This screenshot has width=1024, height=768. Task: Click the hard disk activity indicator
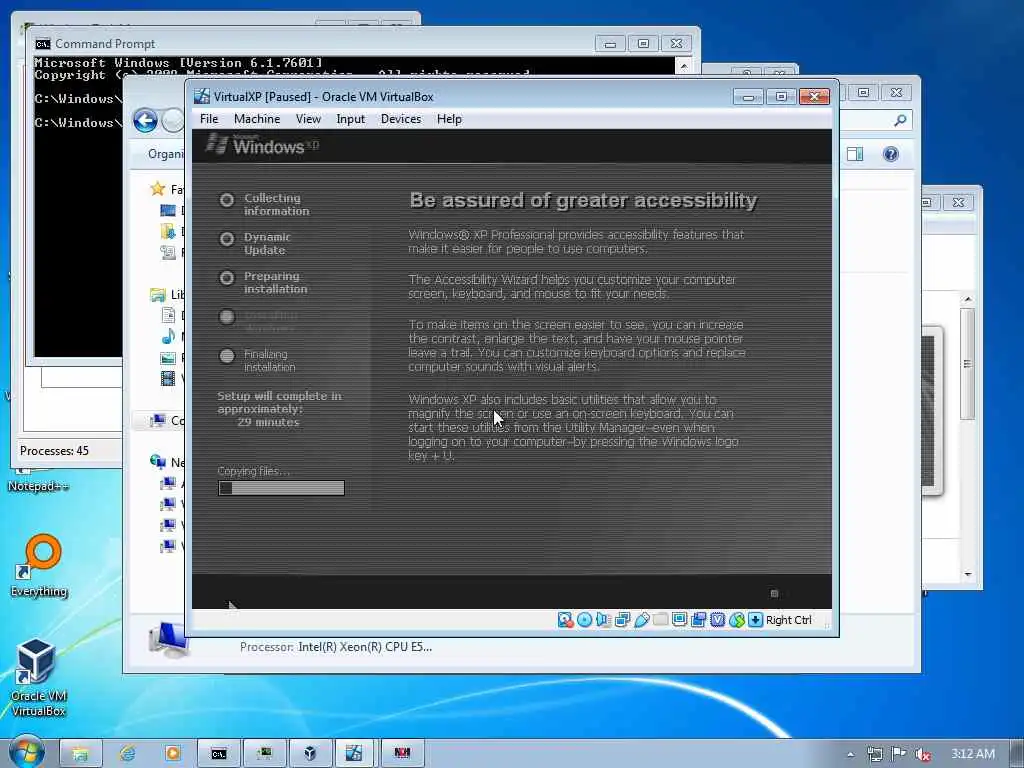[x=565, y=620]
